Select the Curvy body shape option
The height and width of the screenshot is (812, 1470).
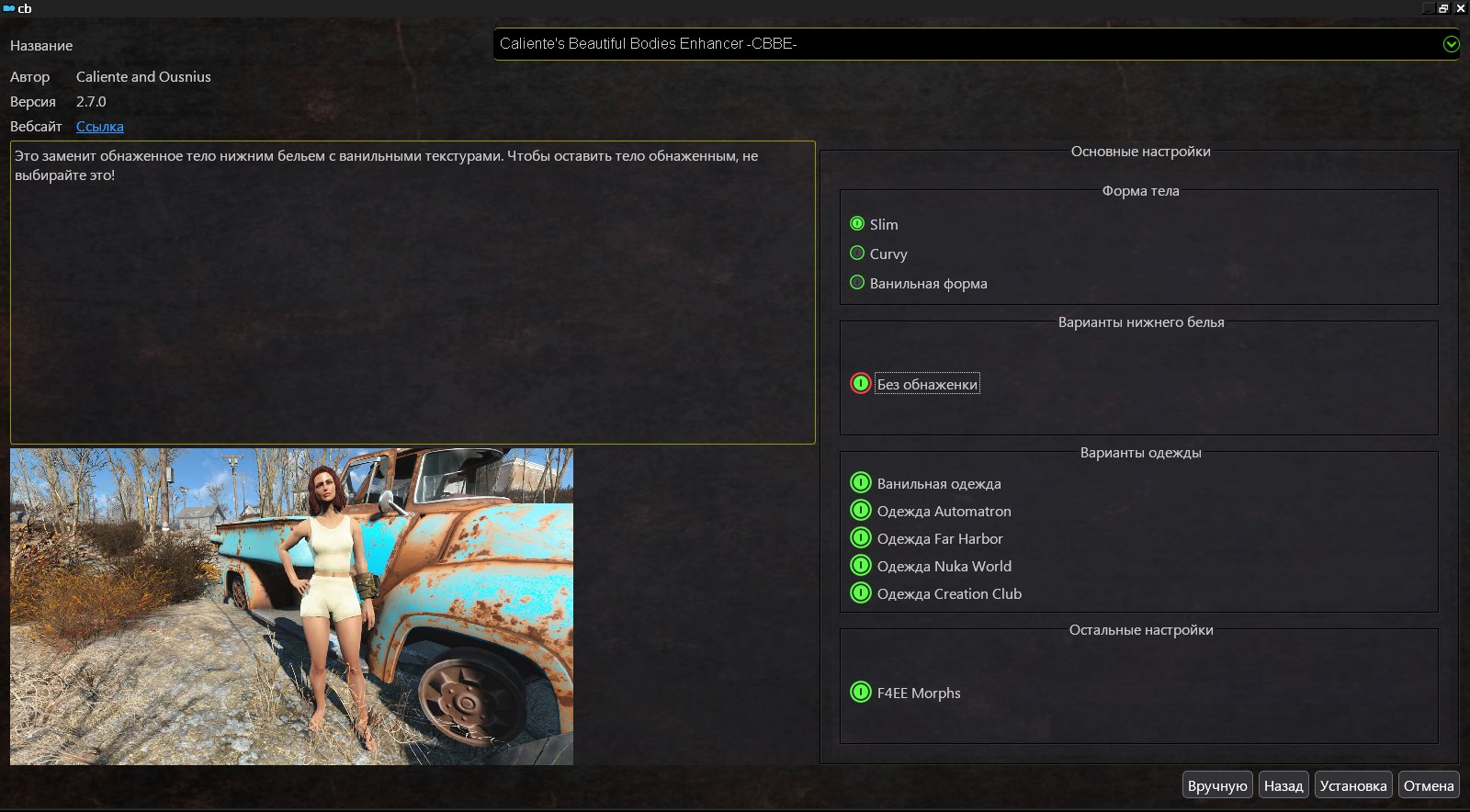click(x=878, y=254)
